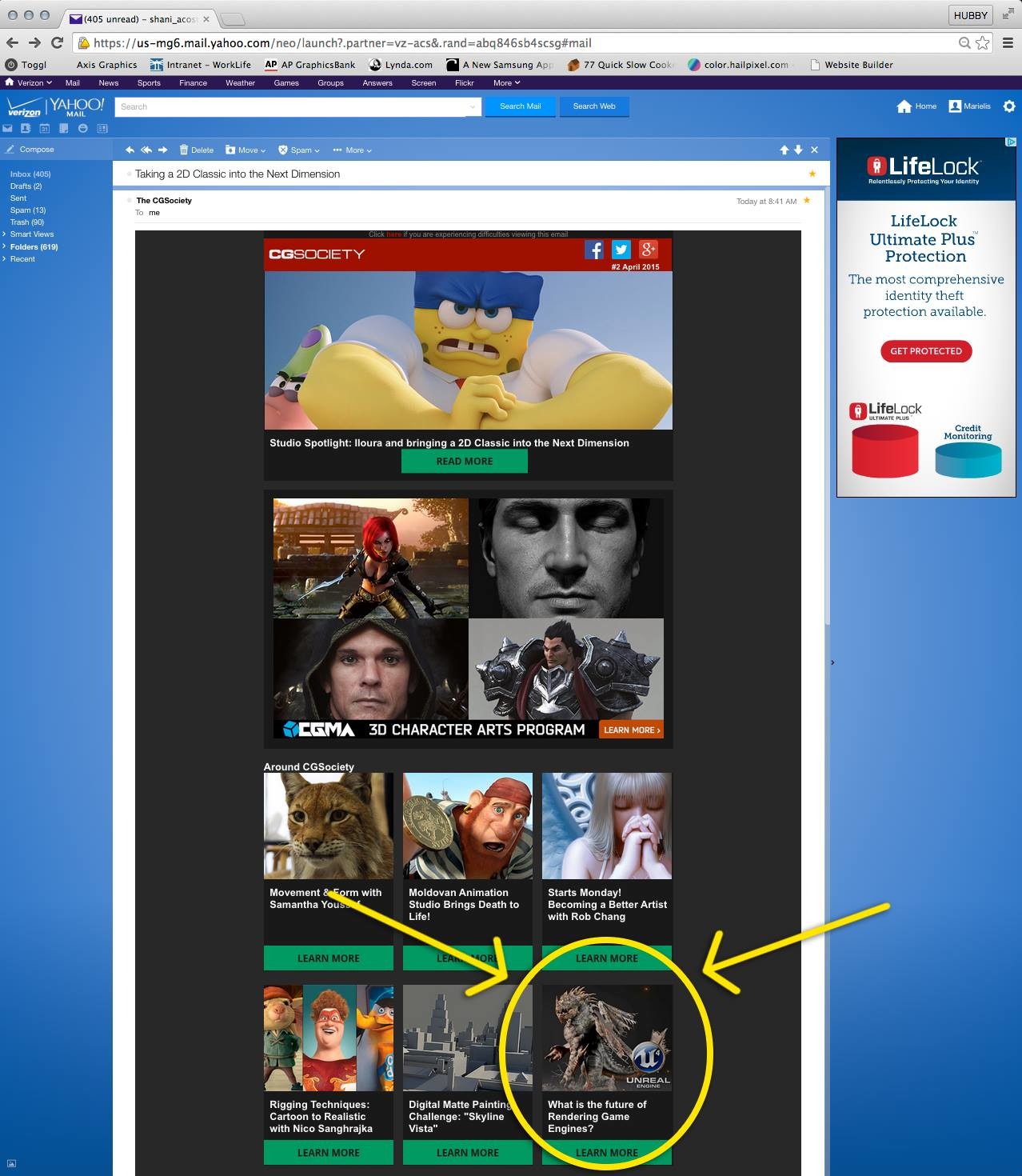
Task: Open the Drafts (2) folder
Action: tap(26, 186)
